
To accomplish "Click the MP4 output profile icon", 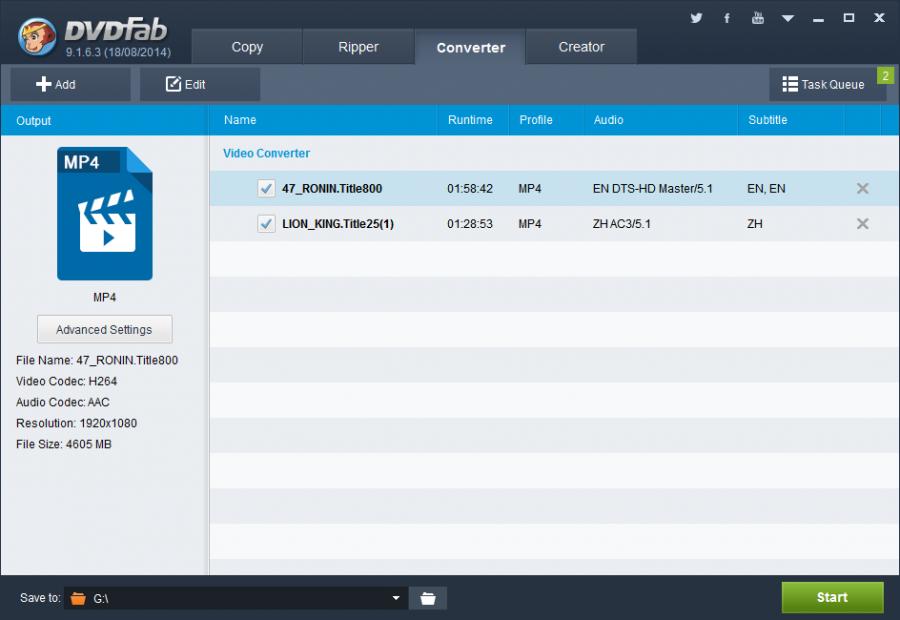I will [105, 214].
